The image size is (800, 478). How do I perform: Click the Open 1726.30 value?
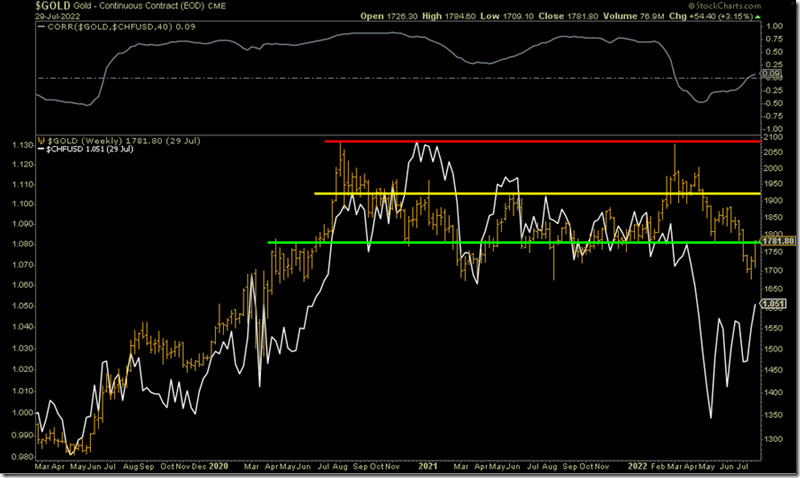(389, 16)
